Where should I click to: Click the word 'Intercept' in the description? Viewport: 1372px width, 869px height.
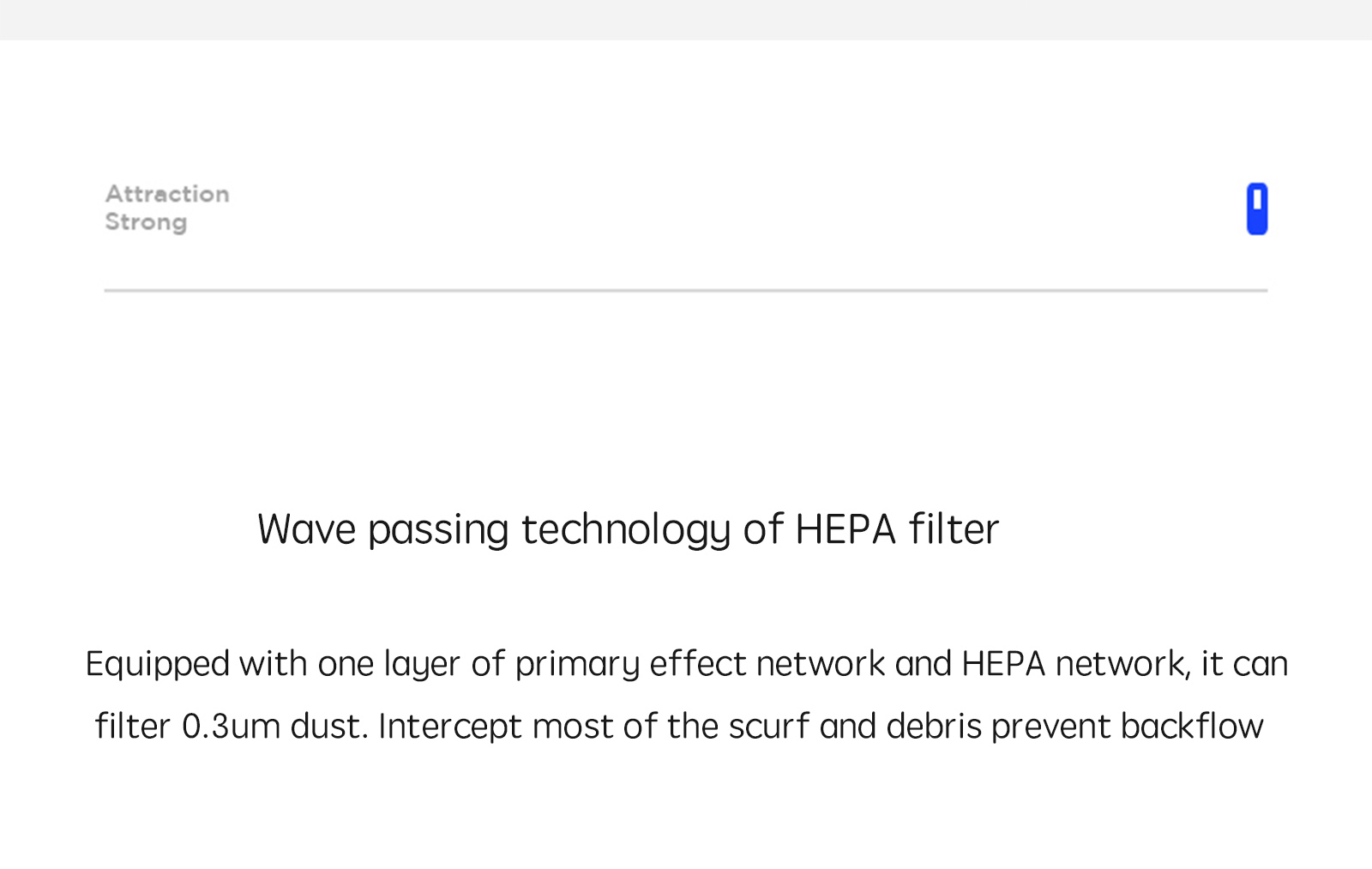click(450, 727)
